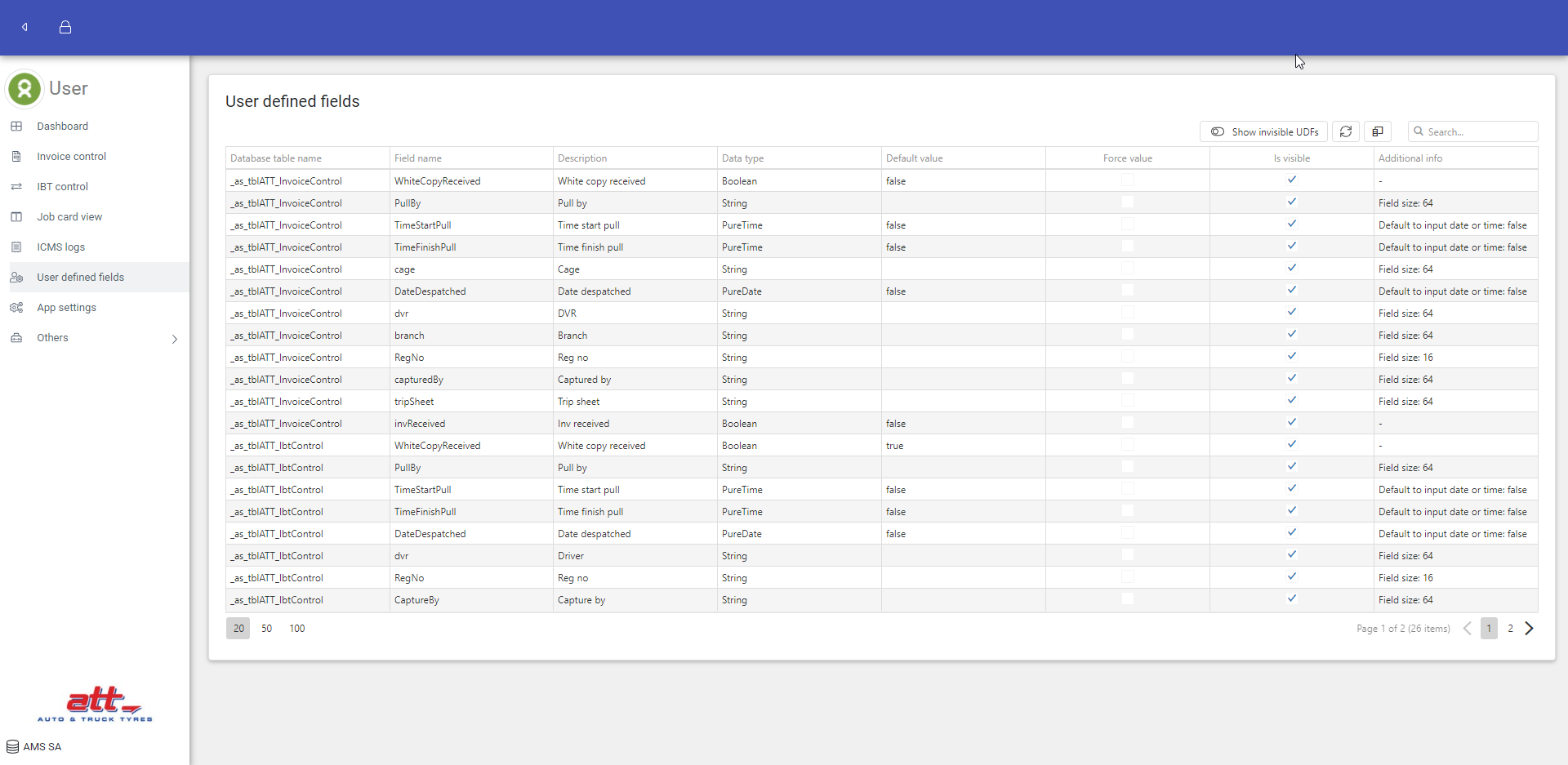Select 50 items per page
Viewport: 1568px width, 765px height.
266,628
